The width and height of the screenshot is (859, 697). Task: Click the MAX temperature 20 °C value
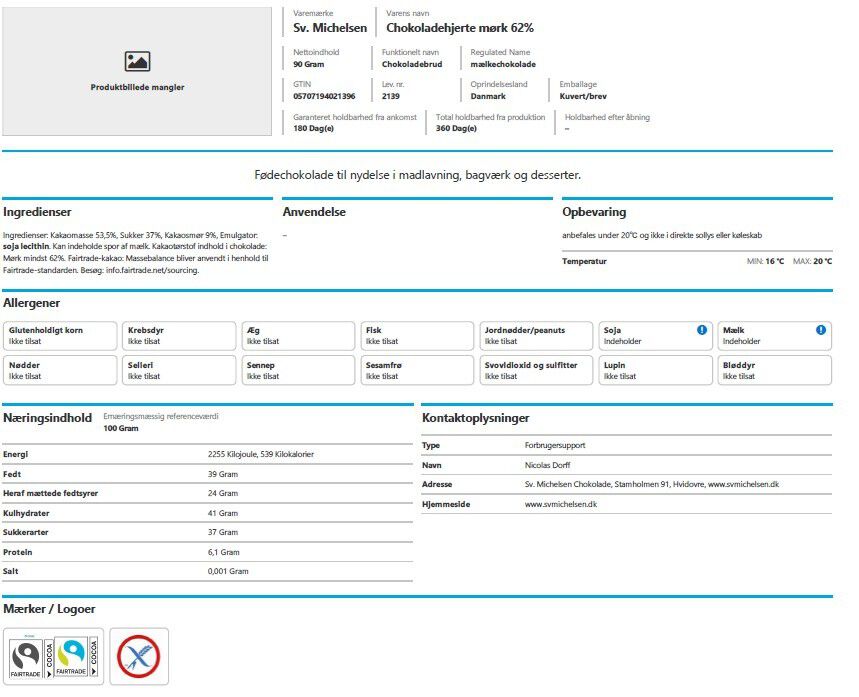point(822,261)
